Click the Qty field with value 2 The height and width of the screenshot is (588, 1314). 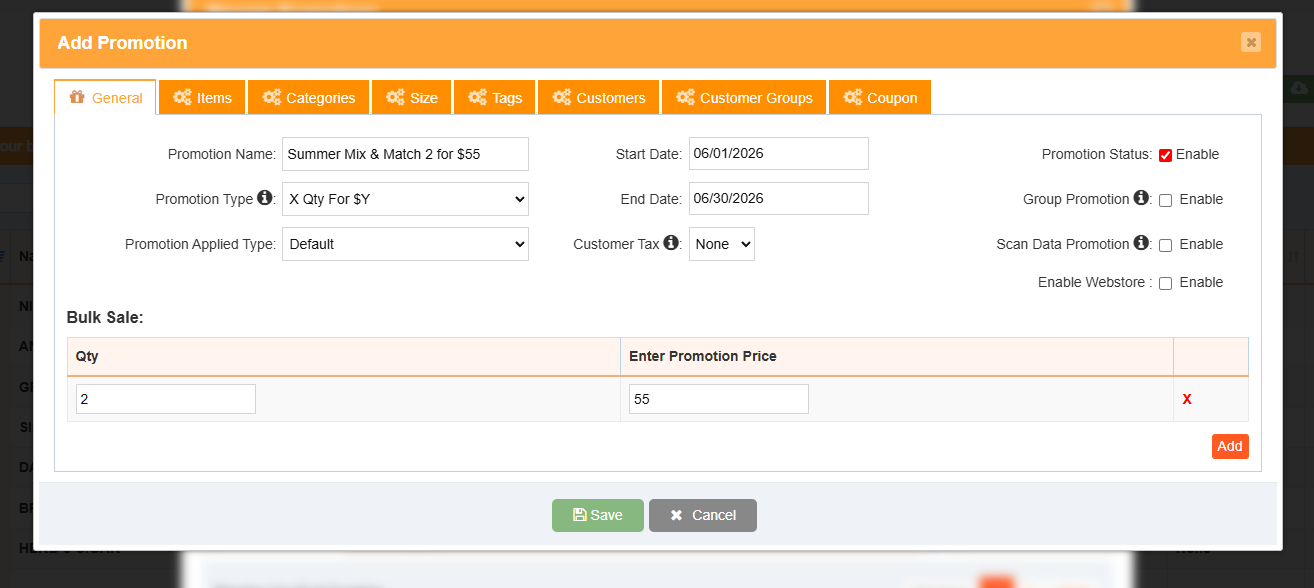[166, 399]
